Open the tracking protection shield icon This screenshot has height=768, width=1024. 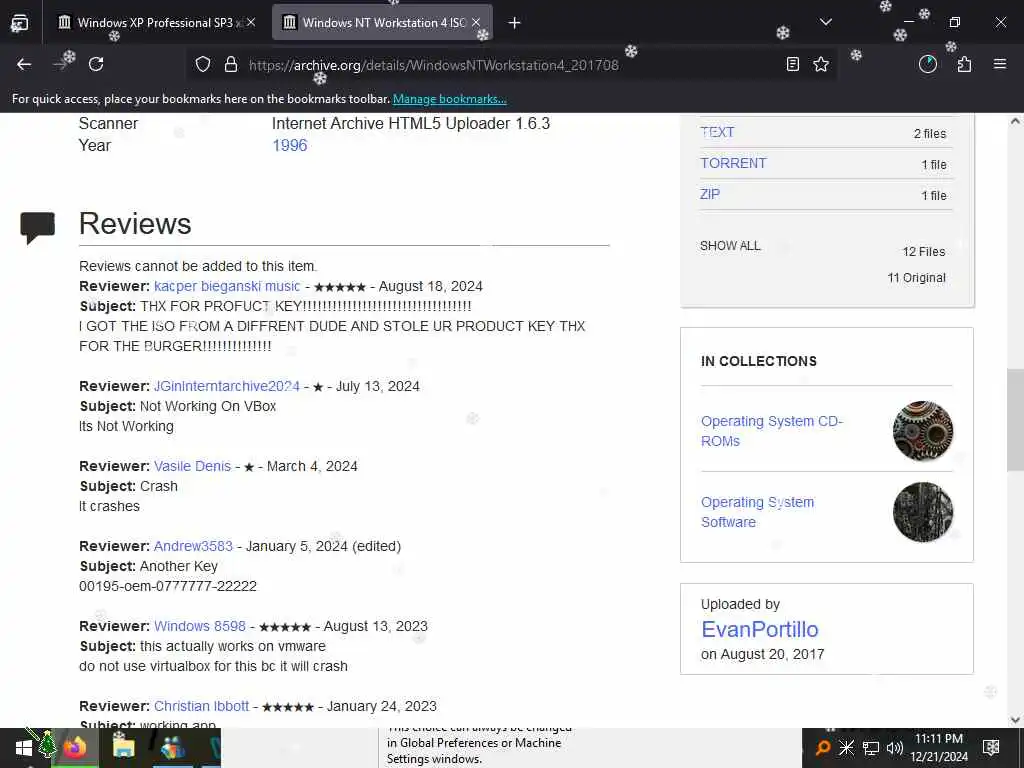tap(203, 64)
